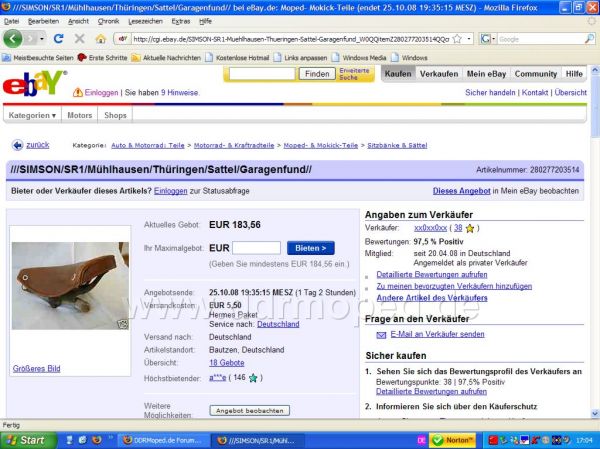The image size is (600, 449).
Task: Select the Community tab
Action: pyautogui.click(x=536, y=74)
